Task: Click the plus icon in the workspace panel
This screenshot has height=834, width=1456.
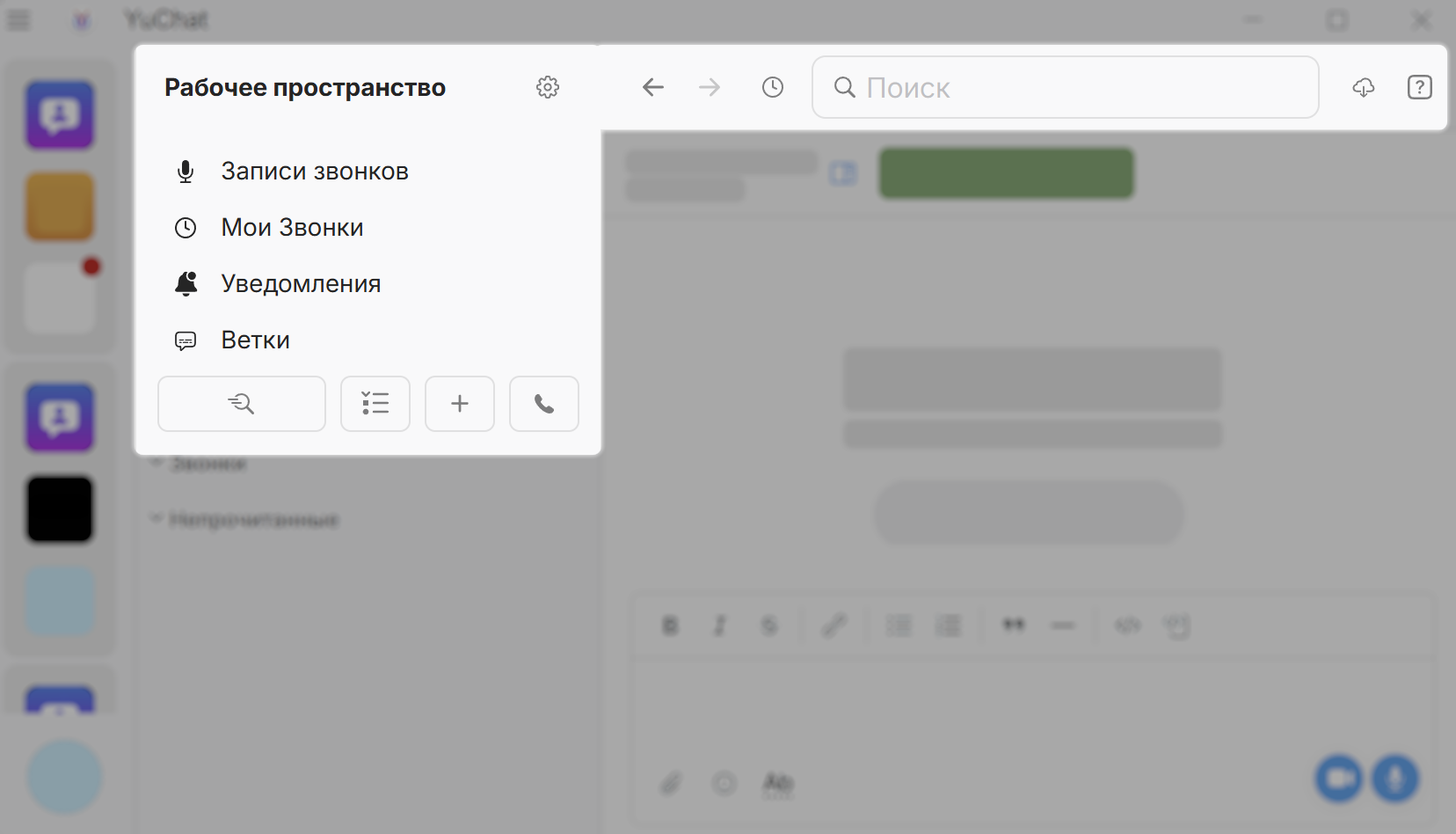Action: (459, 404)
